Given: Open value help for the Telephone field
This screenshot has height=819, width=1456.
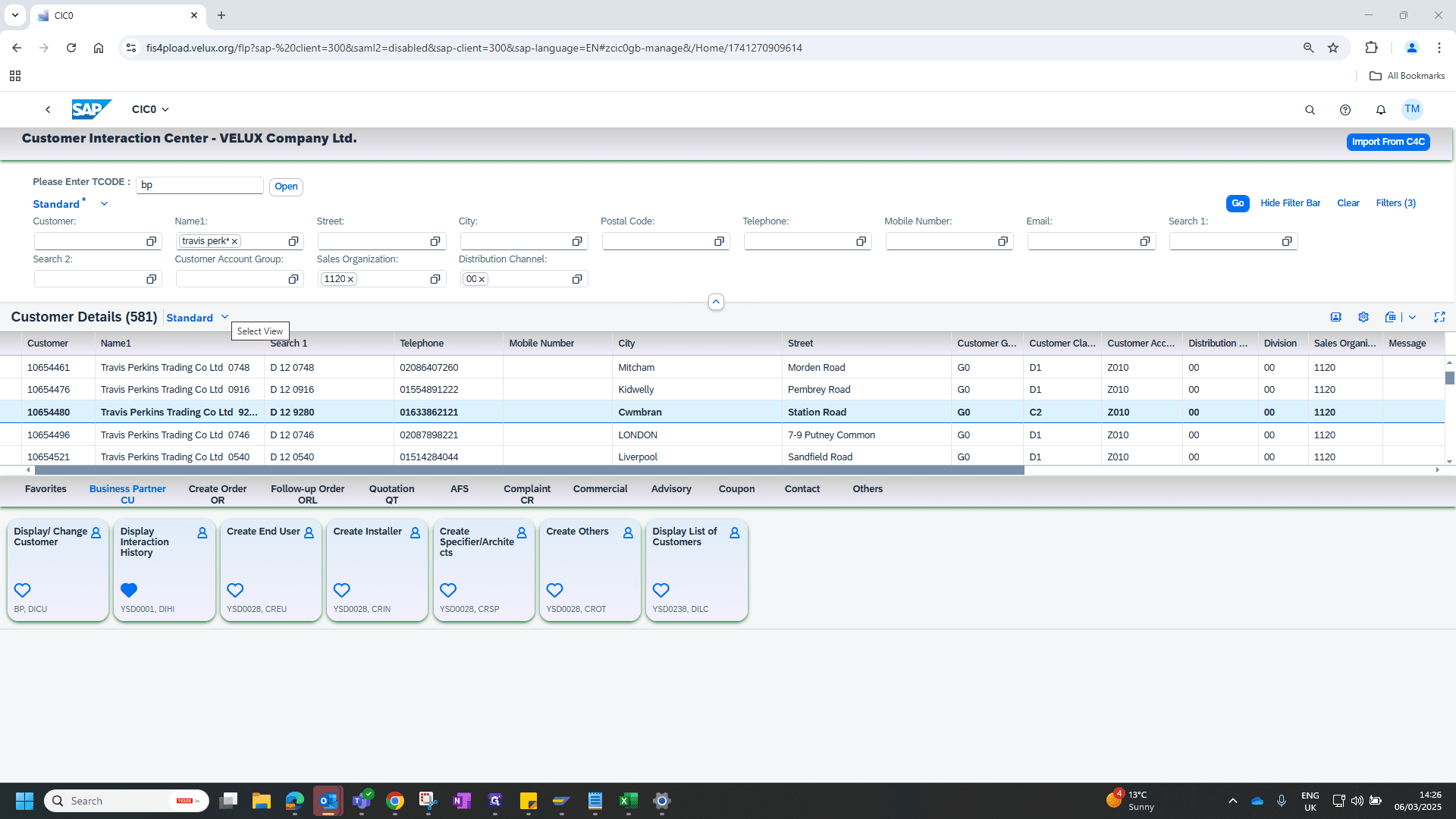Looking at the screenshot, I should (861, 241).
